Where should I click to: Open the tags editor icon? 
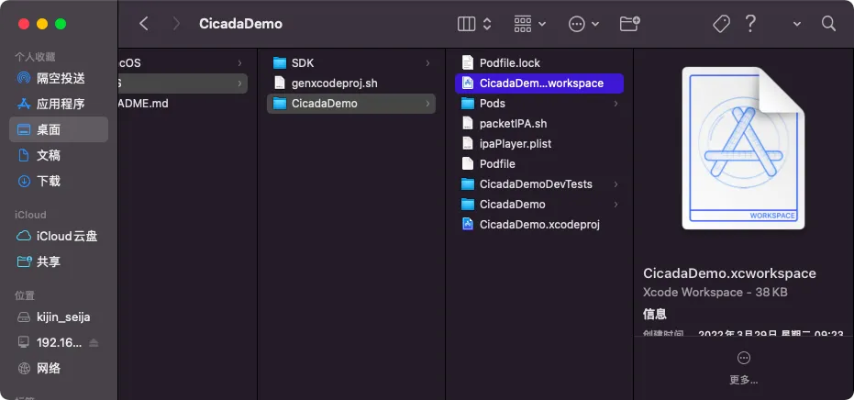tap(720, 23)
